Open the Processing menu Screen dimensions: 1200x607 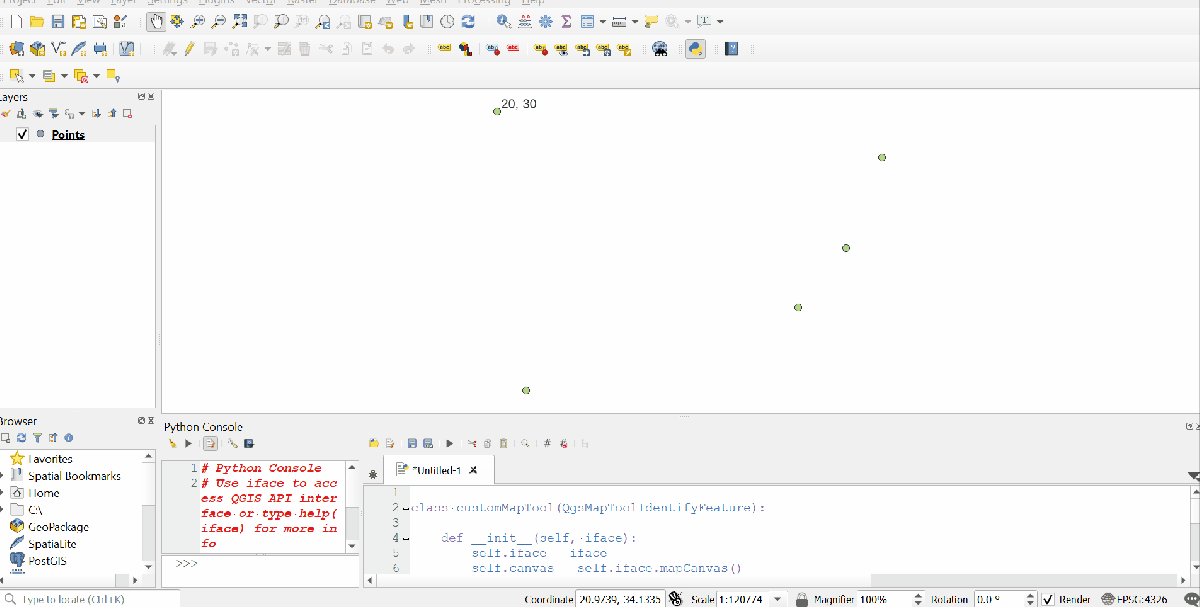484,3
